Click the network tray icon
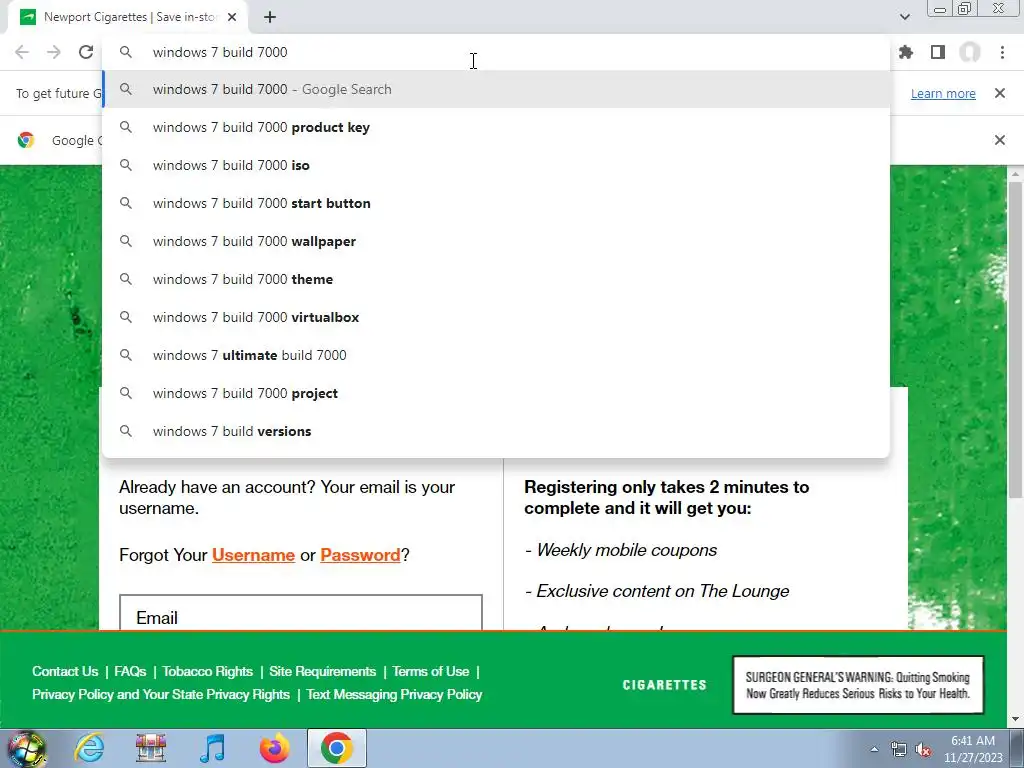This screenshot has width=1024, height=768. click(x=899, y=750)
